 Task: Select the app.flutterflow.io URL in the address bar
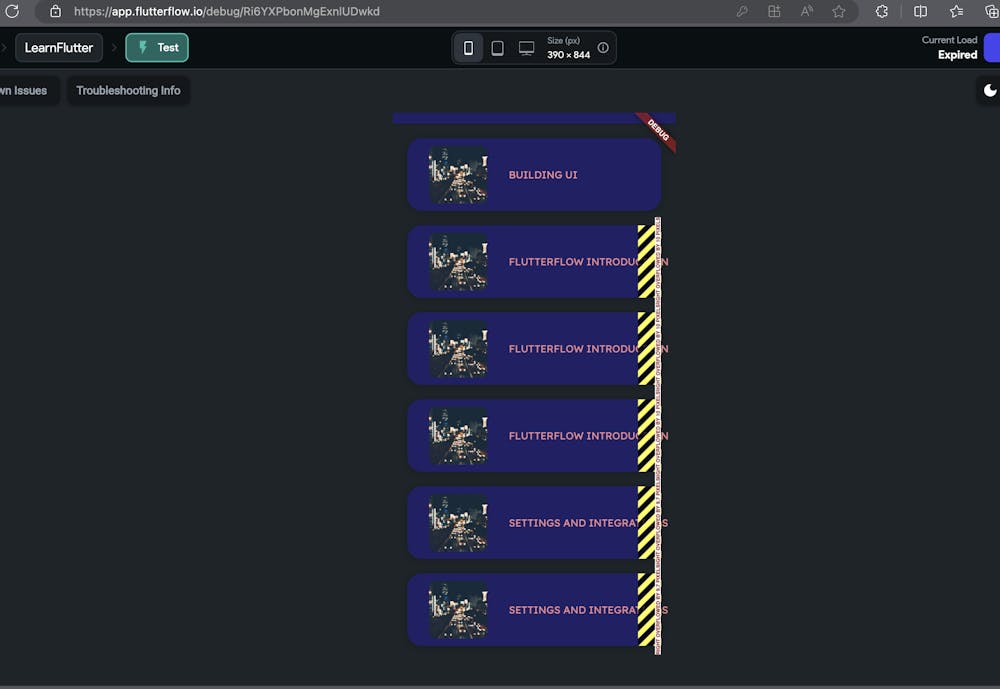pyautogui.click(x=226, y=11)
